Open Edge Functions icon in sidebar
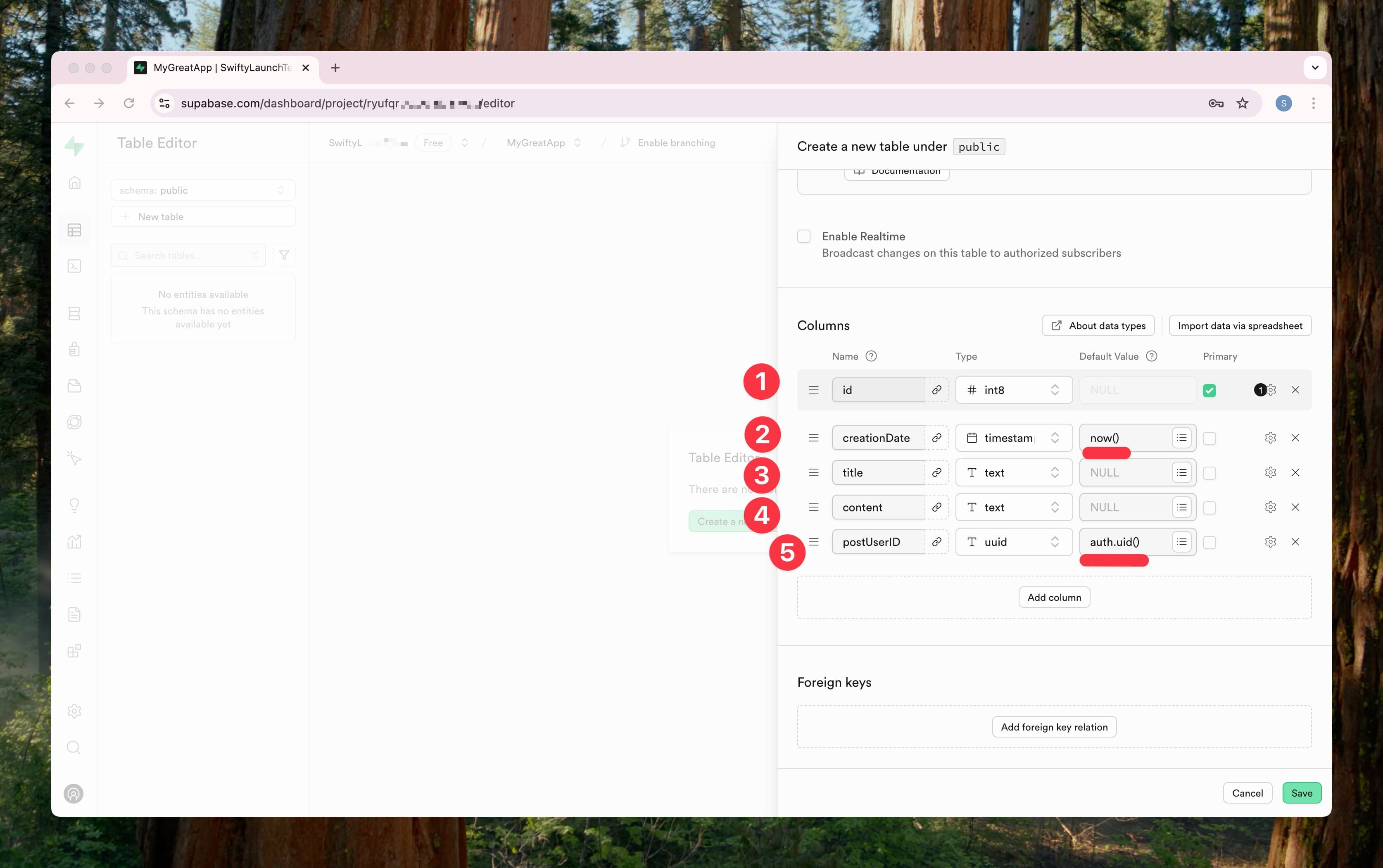 click(74, 422)
